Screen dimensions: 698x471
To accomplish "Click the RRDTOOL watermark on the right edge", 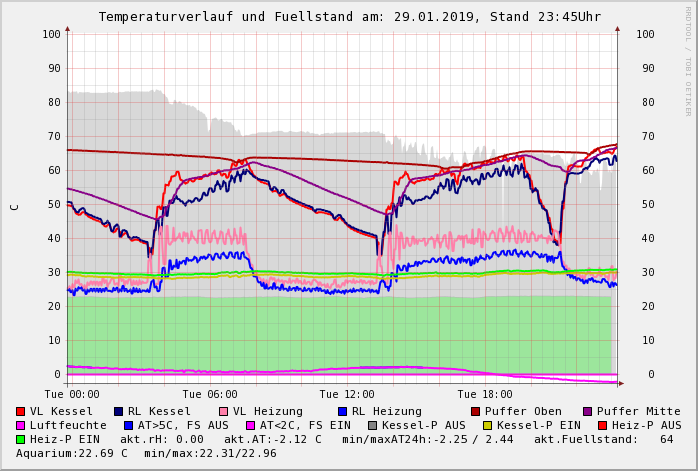I will tap(687, 60).
